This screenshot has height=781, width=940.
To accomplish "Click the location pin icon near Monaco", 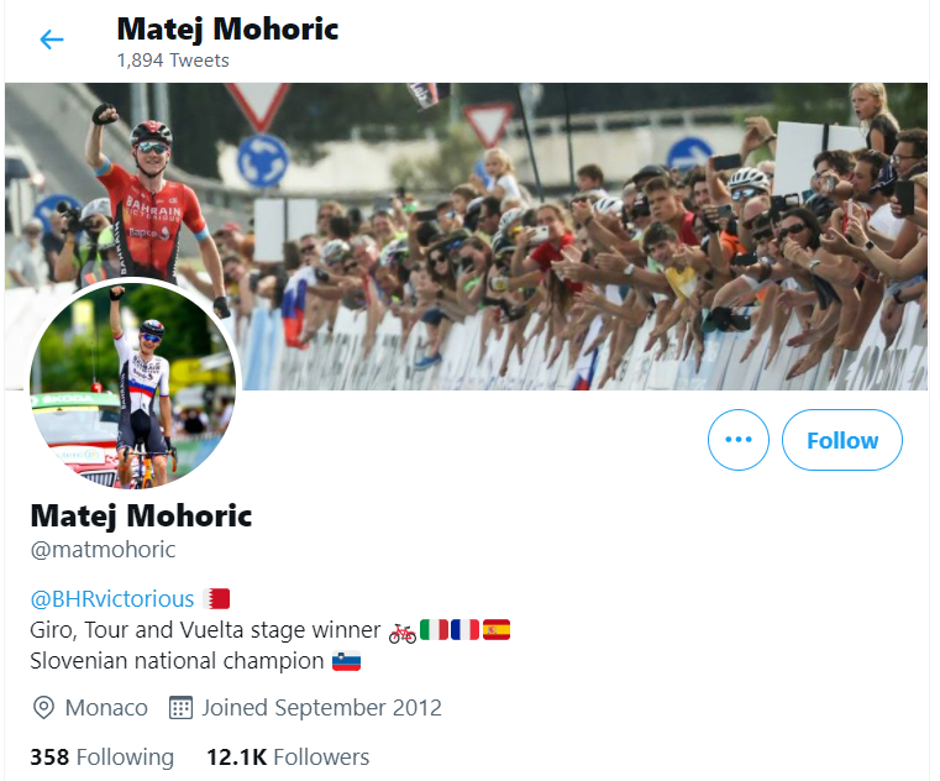I will (x=42, y=708).
